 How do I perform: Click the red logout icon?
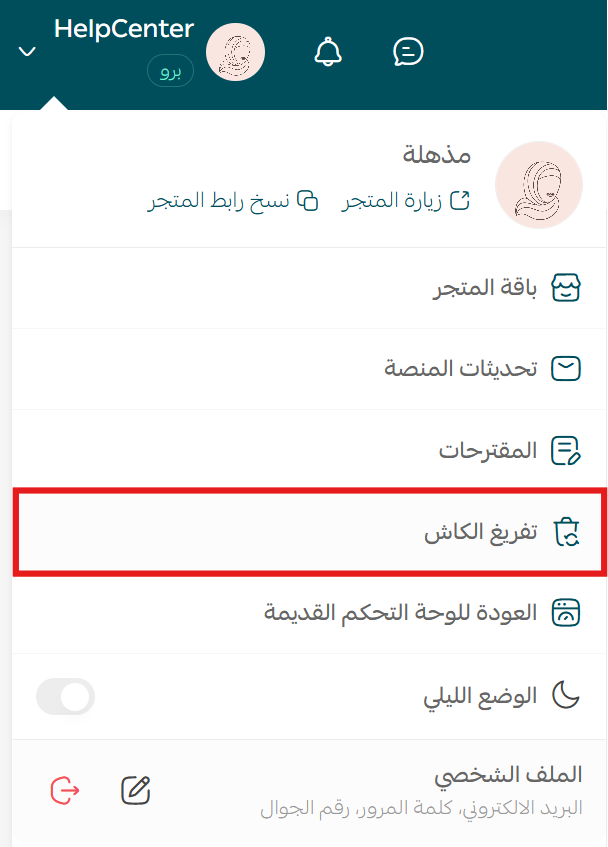[x=65, y=790]
